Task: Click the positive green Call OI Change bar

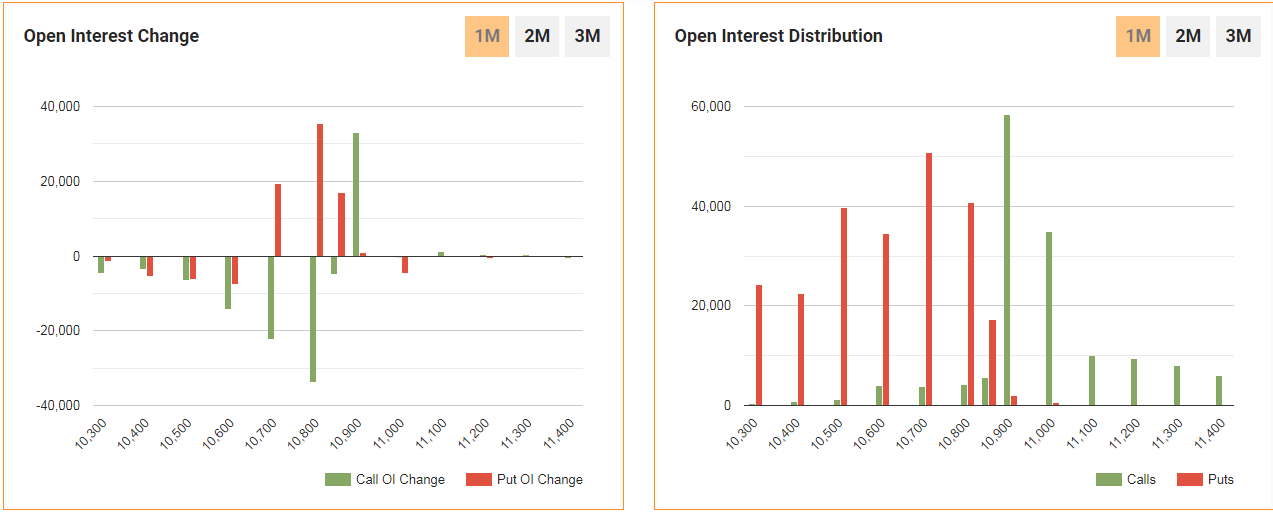Action: click(355, 195)
